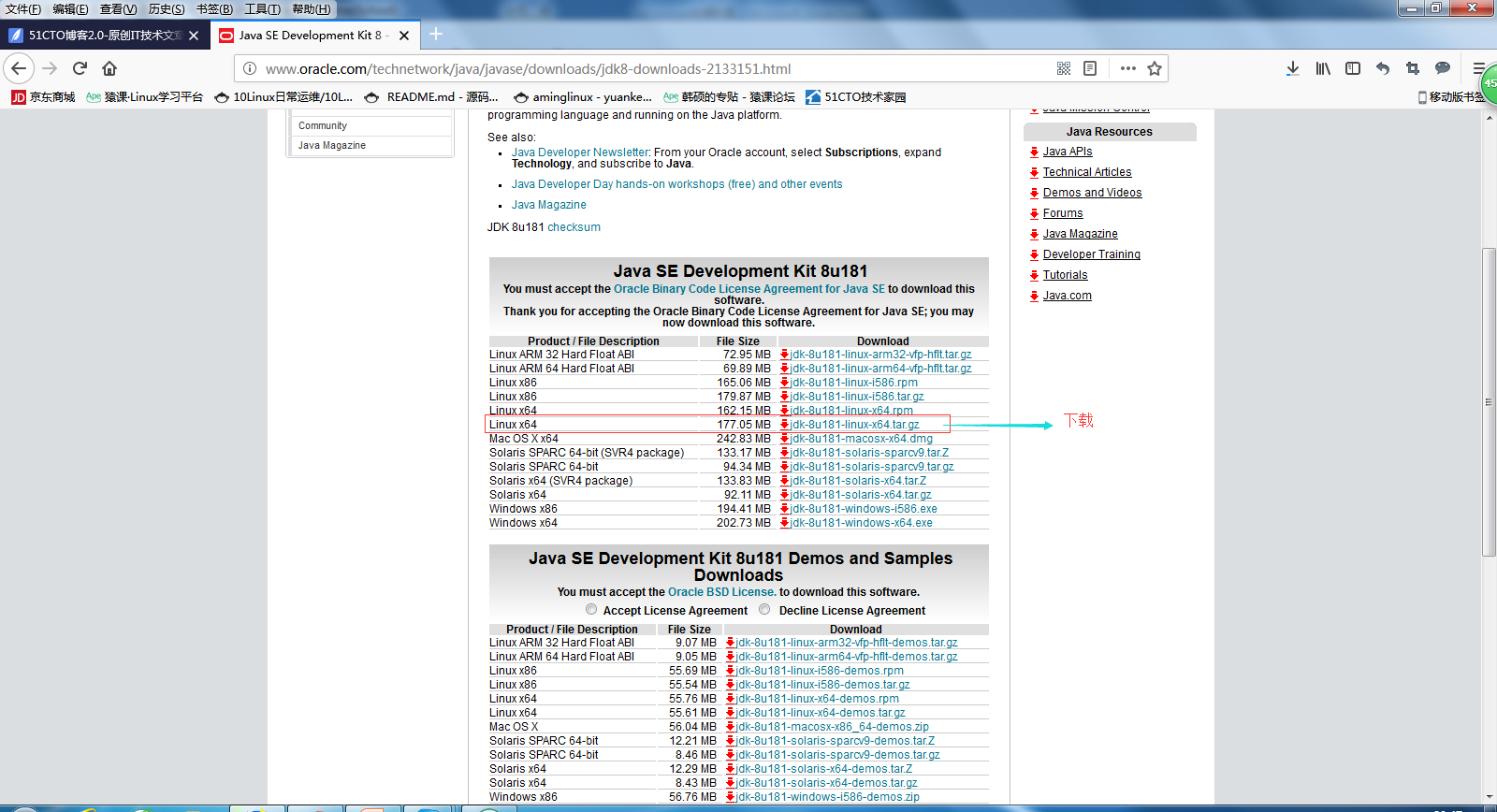Bookmark this page with the star
Viewport: 1497px width, 812px height.
tap(1155, 68)
